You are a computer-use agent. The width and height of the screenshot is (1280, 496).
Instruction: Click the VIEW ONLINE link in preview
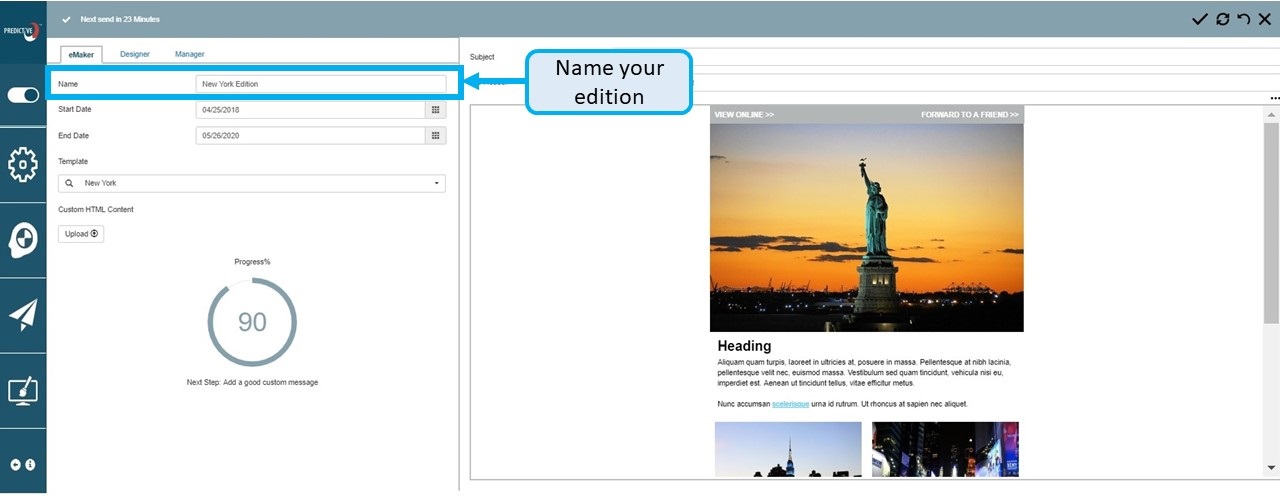pos(744,115)
